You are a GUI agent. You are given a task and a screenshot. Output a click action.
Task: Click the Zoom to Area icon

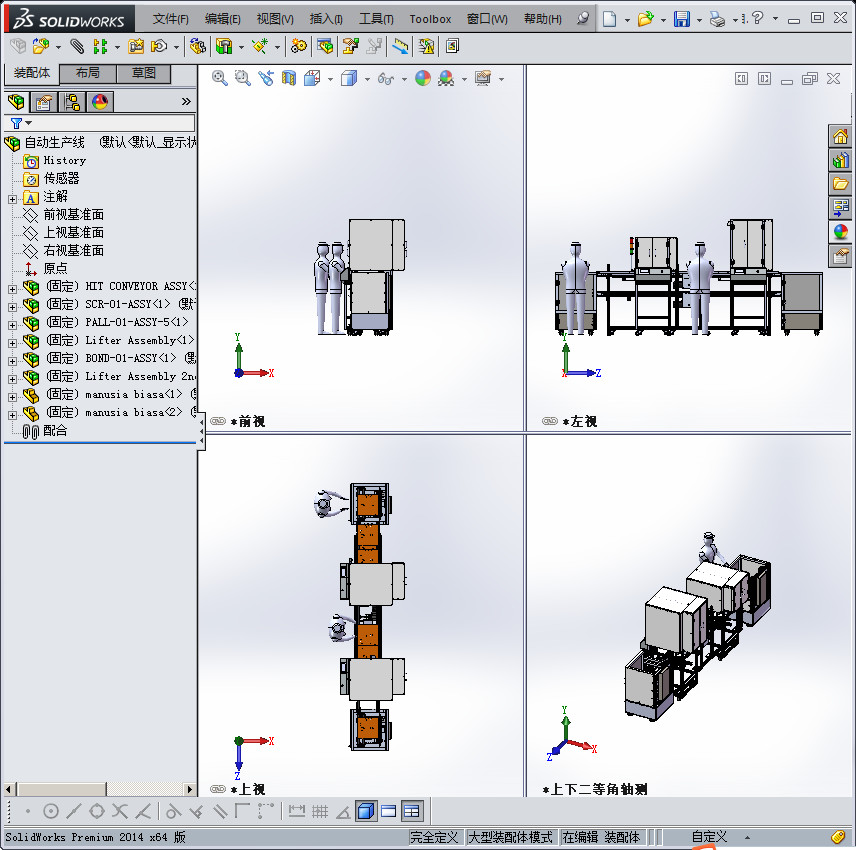click(x=242, y=78)
